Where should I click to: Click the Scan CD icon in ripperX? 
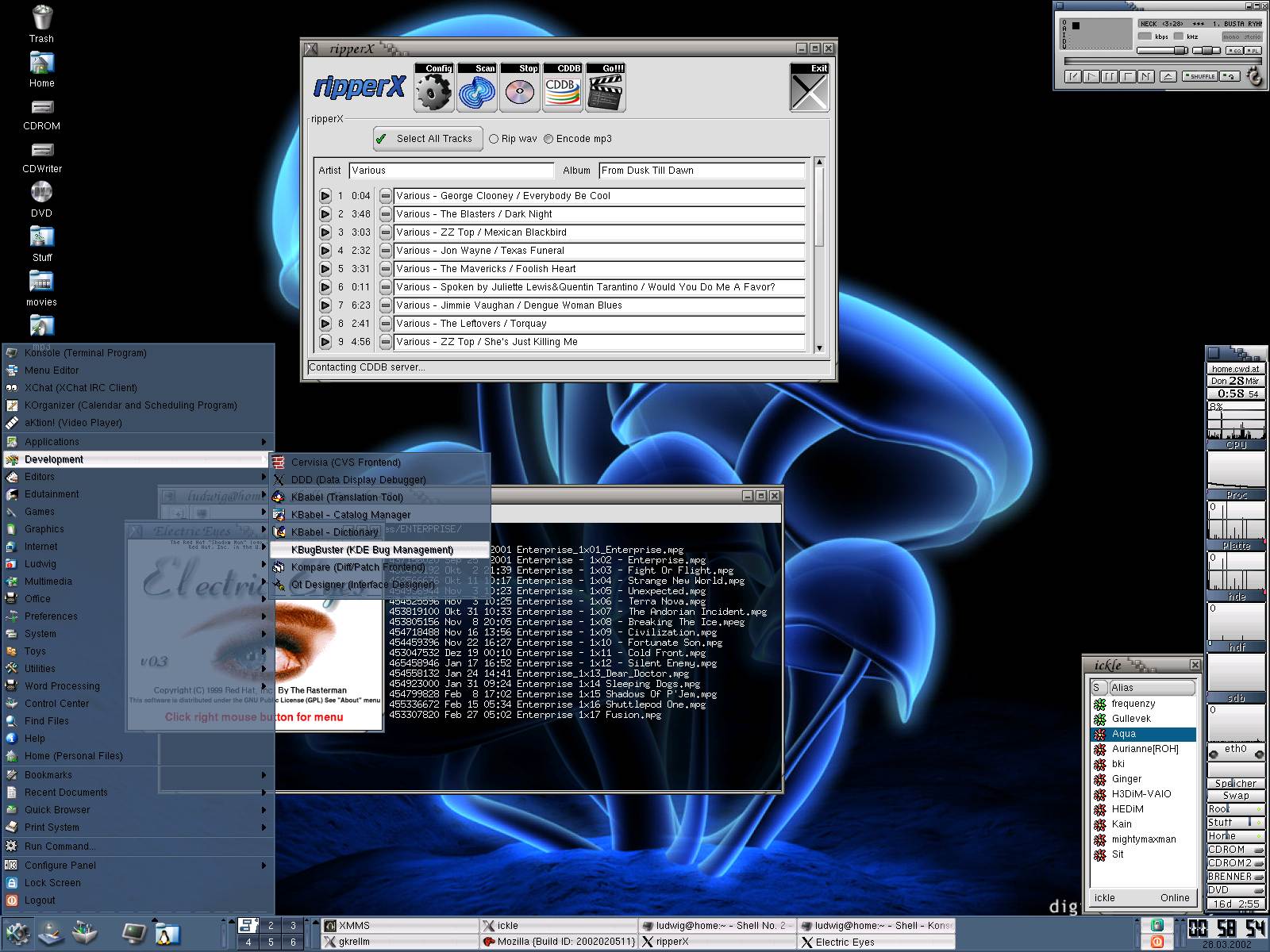click(476, 87)
